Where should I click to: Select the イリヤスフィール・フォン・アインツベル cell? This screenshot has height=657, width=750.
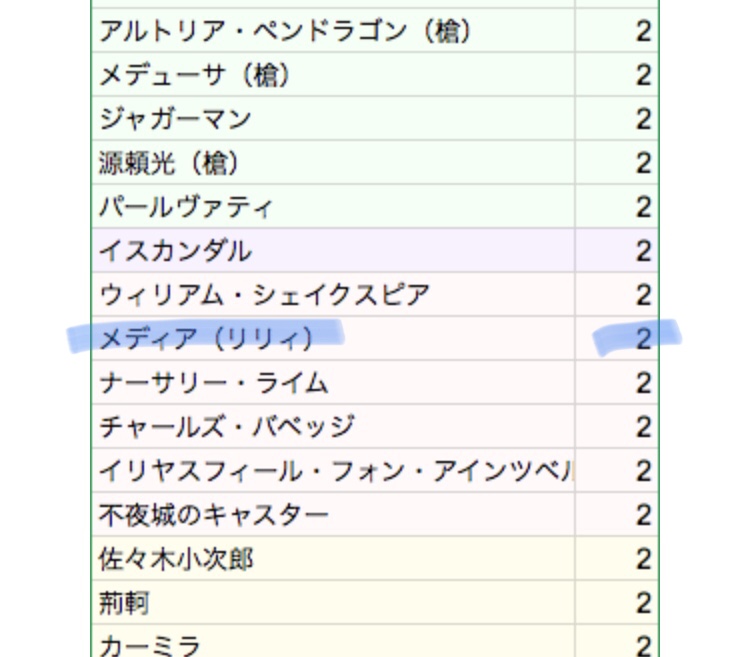pyautogui.click(x=335, y=471)
